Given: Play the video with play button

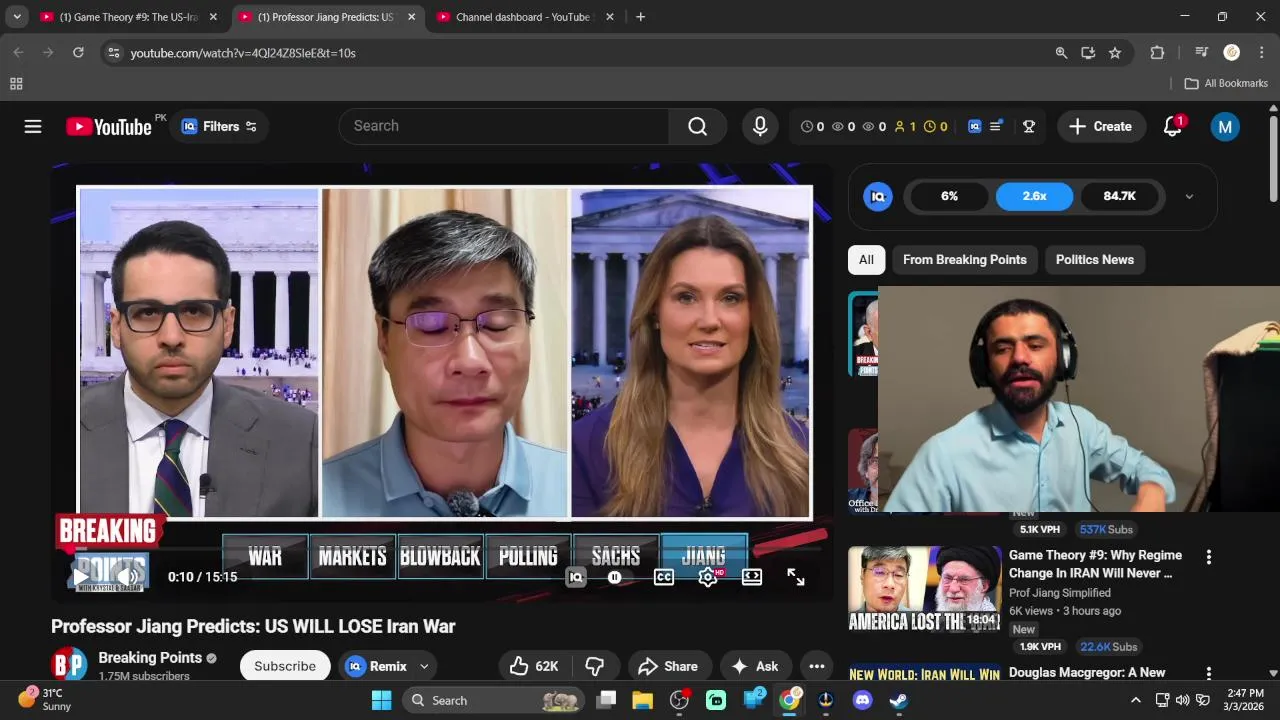Looking at the screenshot, I should coord(80,577).
